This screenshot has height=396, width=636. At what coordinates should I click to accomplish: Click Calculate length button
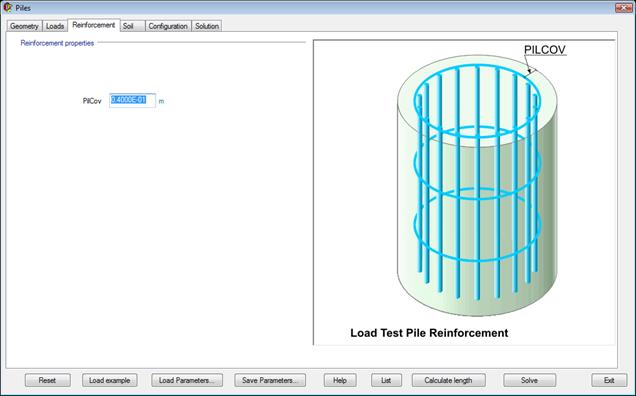pyautogui.click(x=449, y=380)
